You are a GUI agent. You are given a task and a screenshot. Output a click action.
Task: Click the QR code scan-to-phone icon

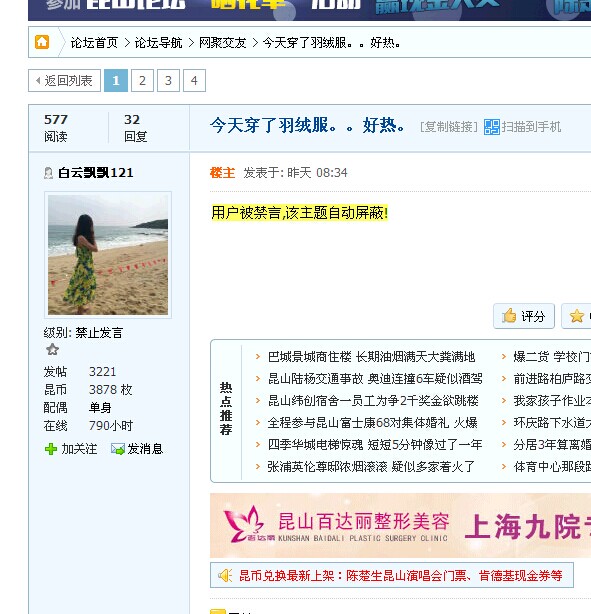(x=492, y=127)
